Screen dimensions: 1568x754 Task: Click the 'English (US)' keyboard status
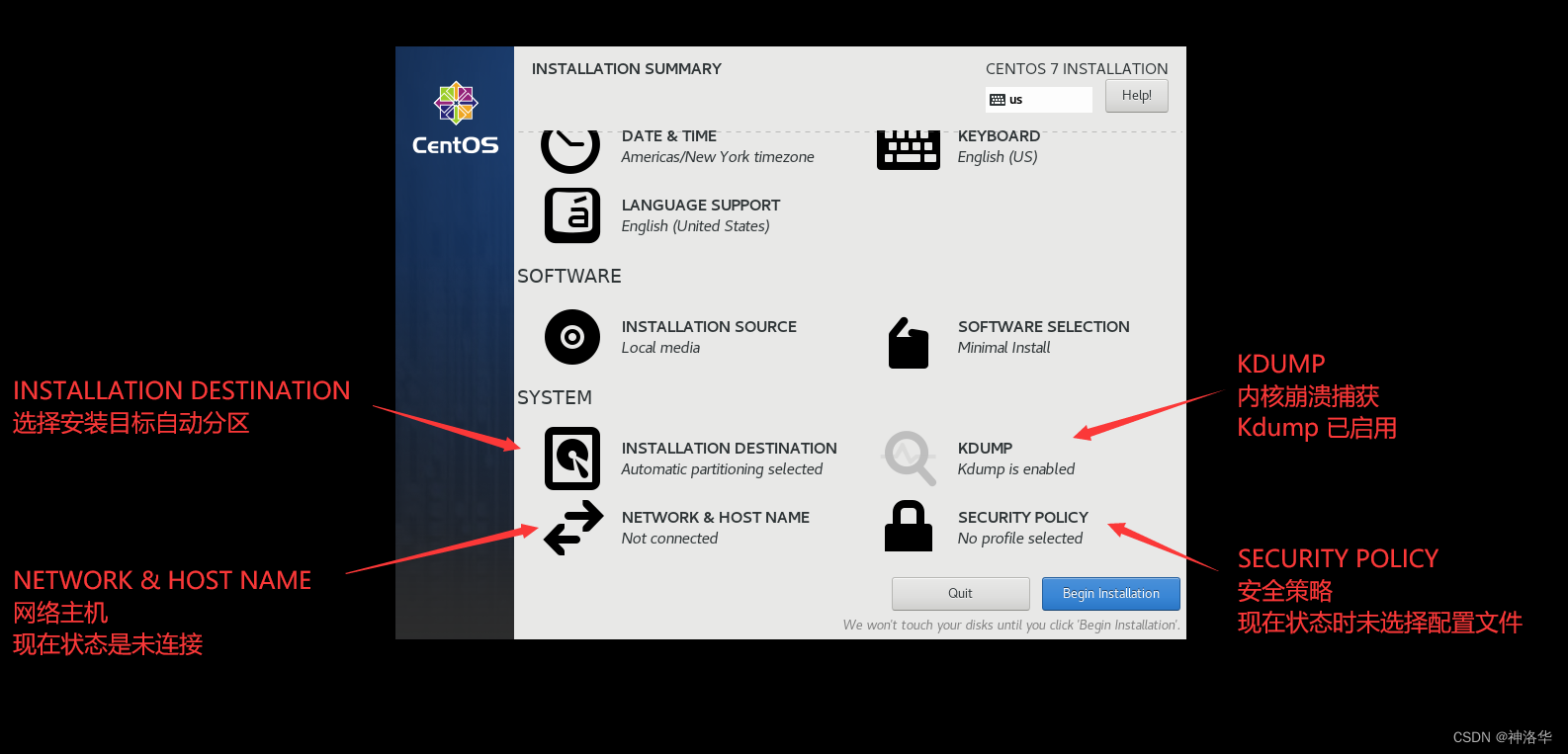tap(998, 157)
